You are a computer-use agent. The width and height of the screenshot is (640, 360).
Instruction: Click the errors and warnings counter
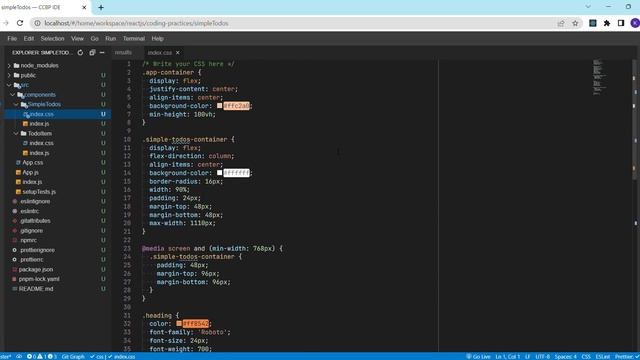[42, 356]
